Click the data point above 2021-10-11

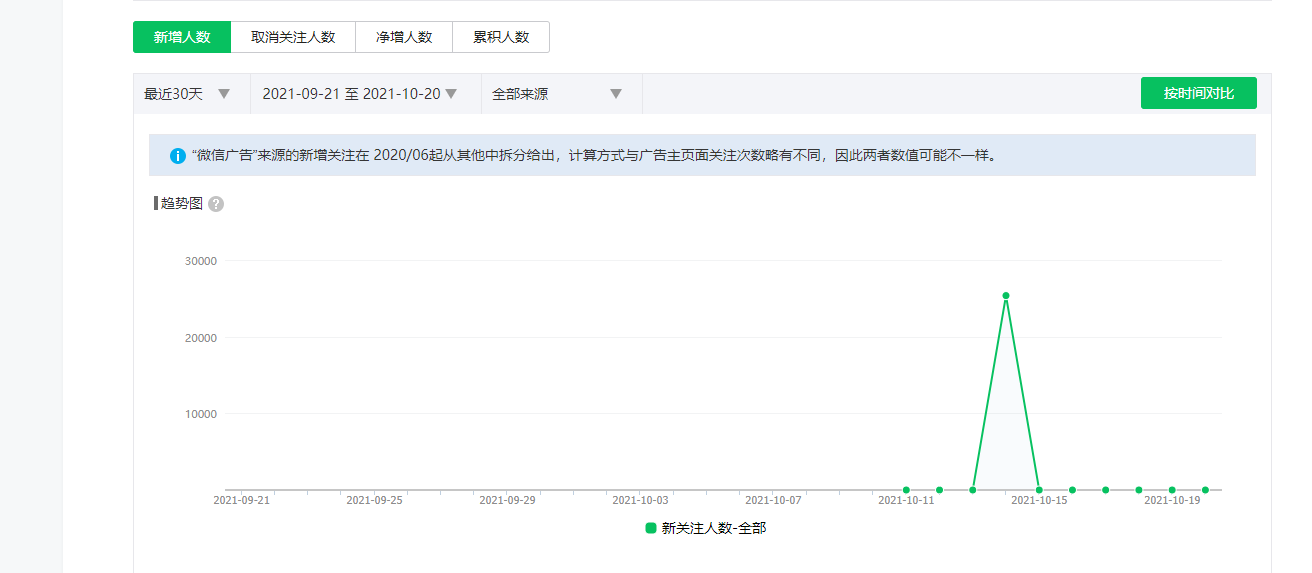tap(906, 490)
